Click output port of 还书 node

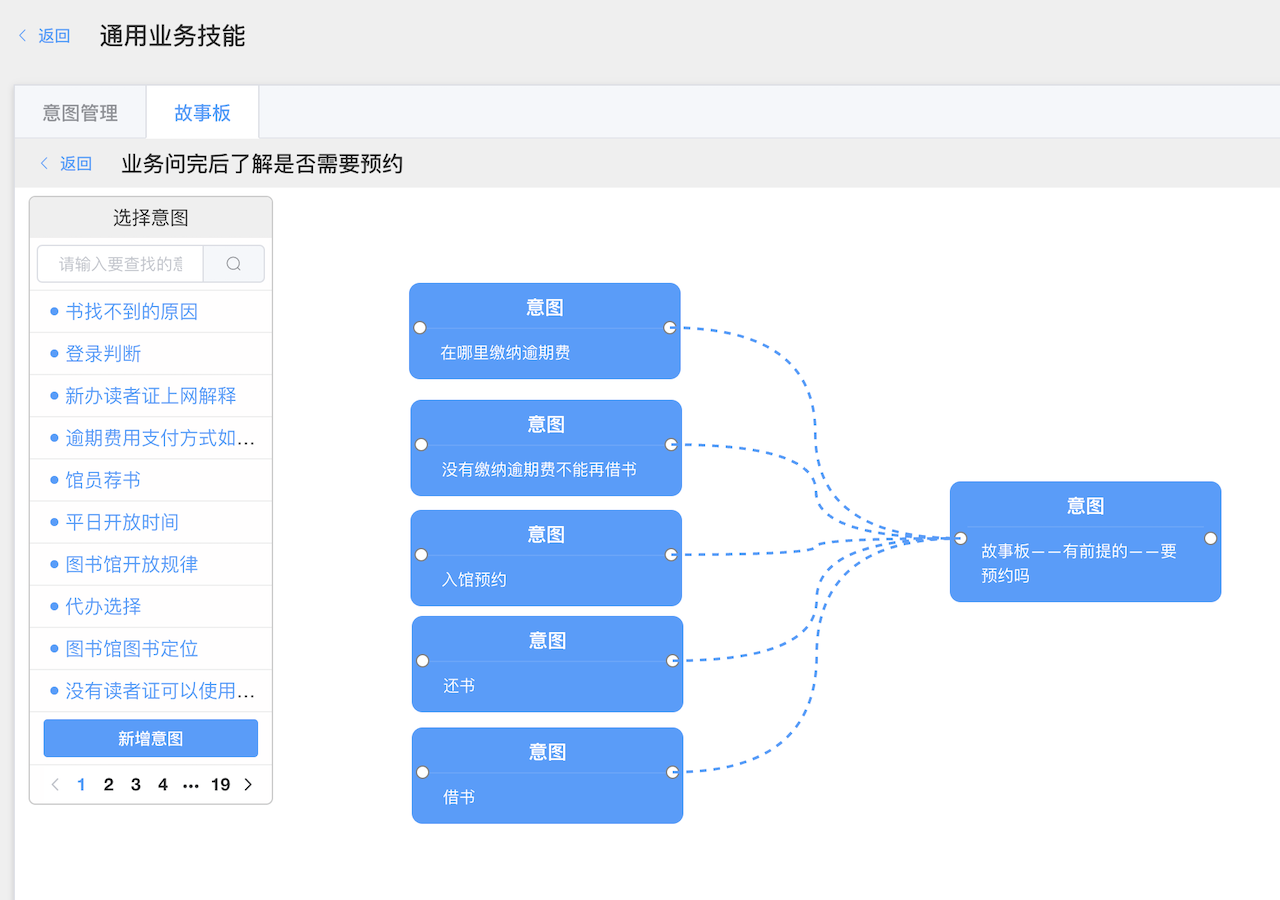coord(672,661)
